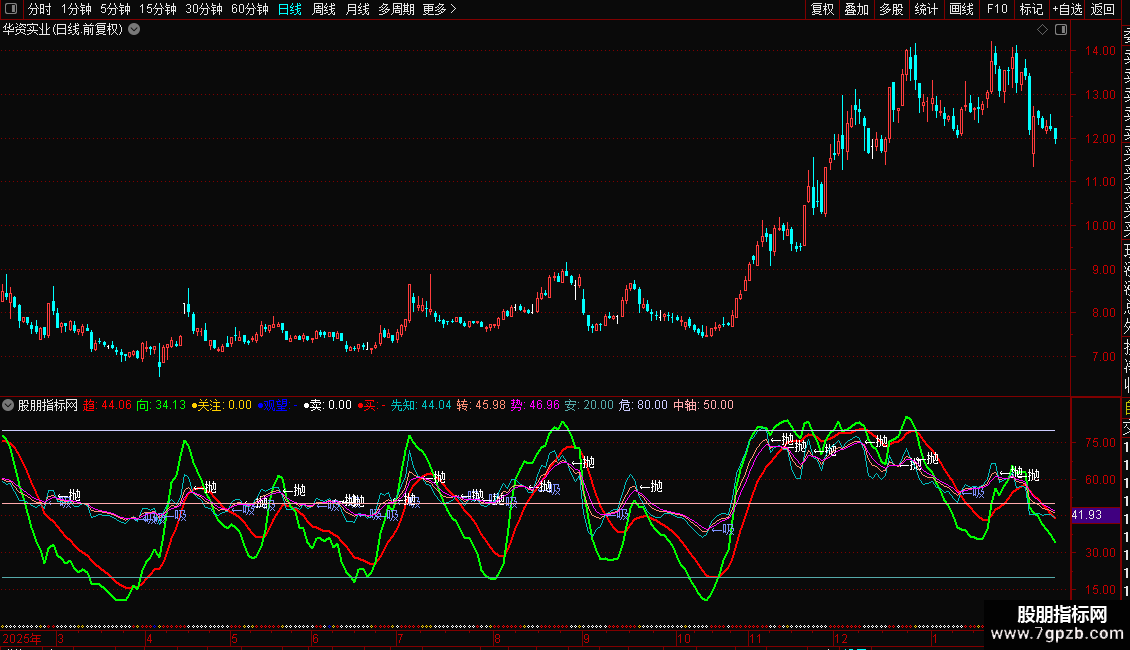Open 叠加 overlay tool
The height and width of the screenshot is (650, 1130).
(x=856, y=9)
